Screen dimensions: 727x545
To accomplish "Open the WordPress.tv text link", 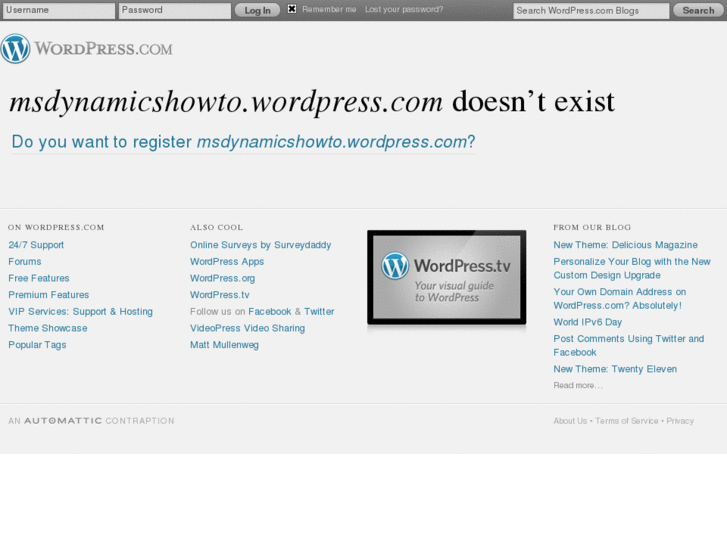I will [x=220, y=295].
